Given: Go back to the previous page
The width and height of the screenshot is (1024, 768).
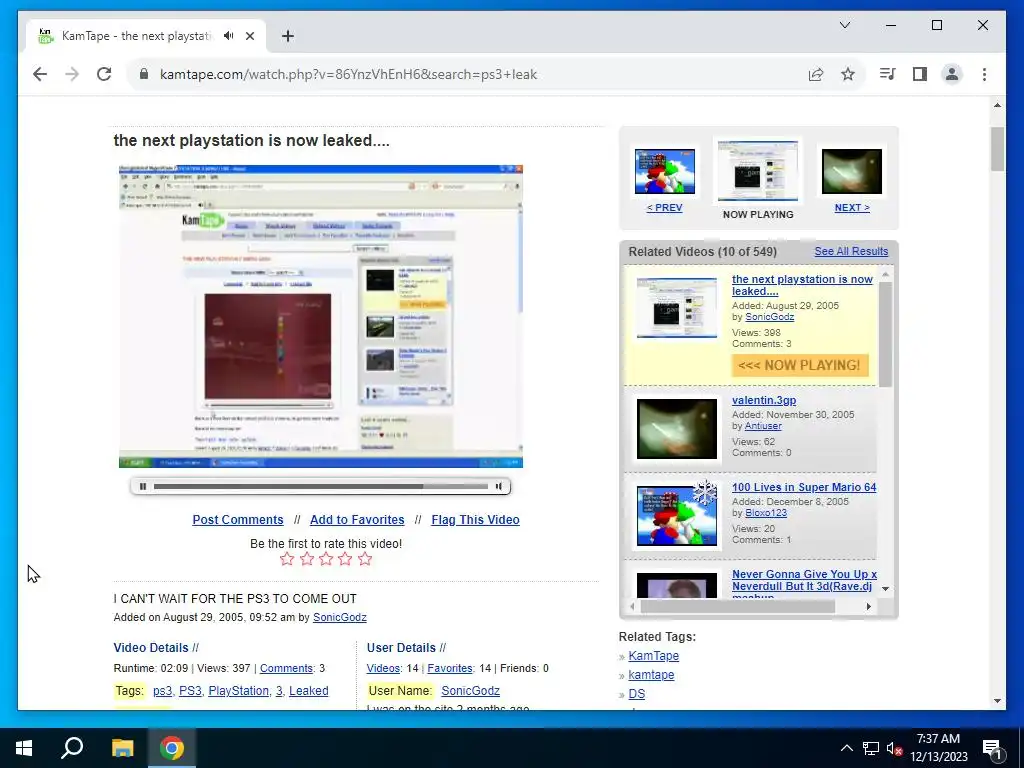Looking at the screenshot, I should 40,74.
